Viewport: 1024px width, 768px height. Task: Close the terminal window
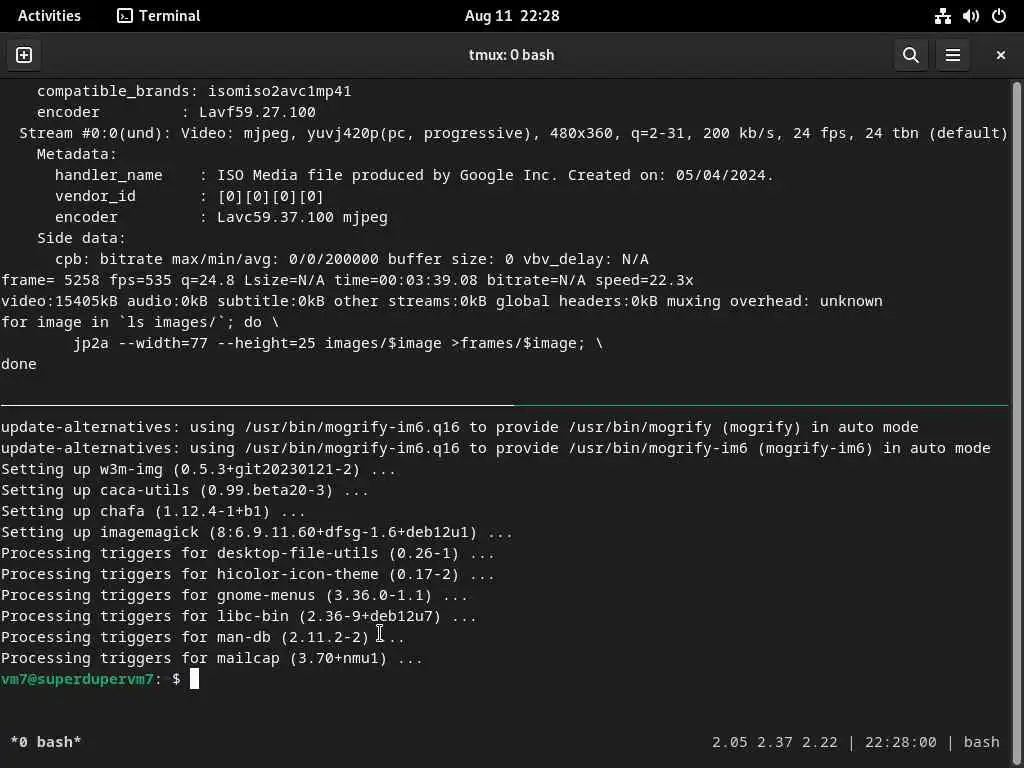click(x=1000, y=55)
